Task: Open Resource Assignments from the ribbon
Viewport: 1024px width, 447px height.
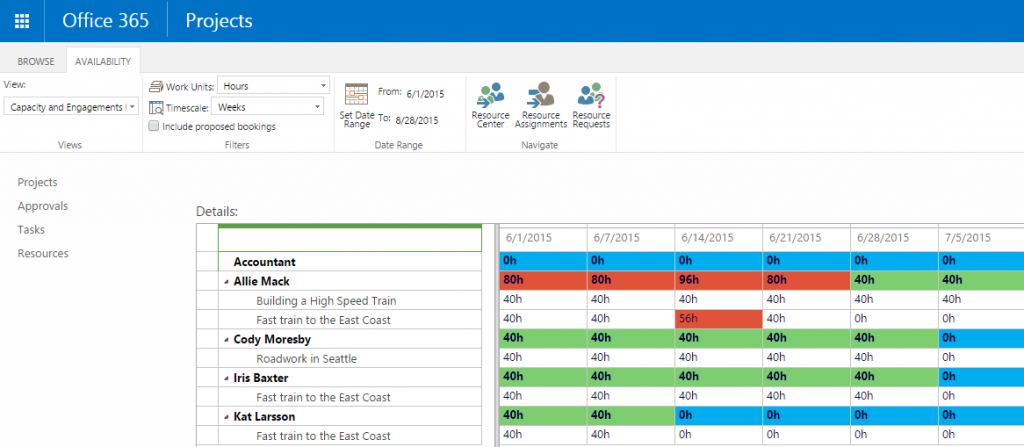Action: click(541, 96)
